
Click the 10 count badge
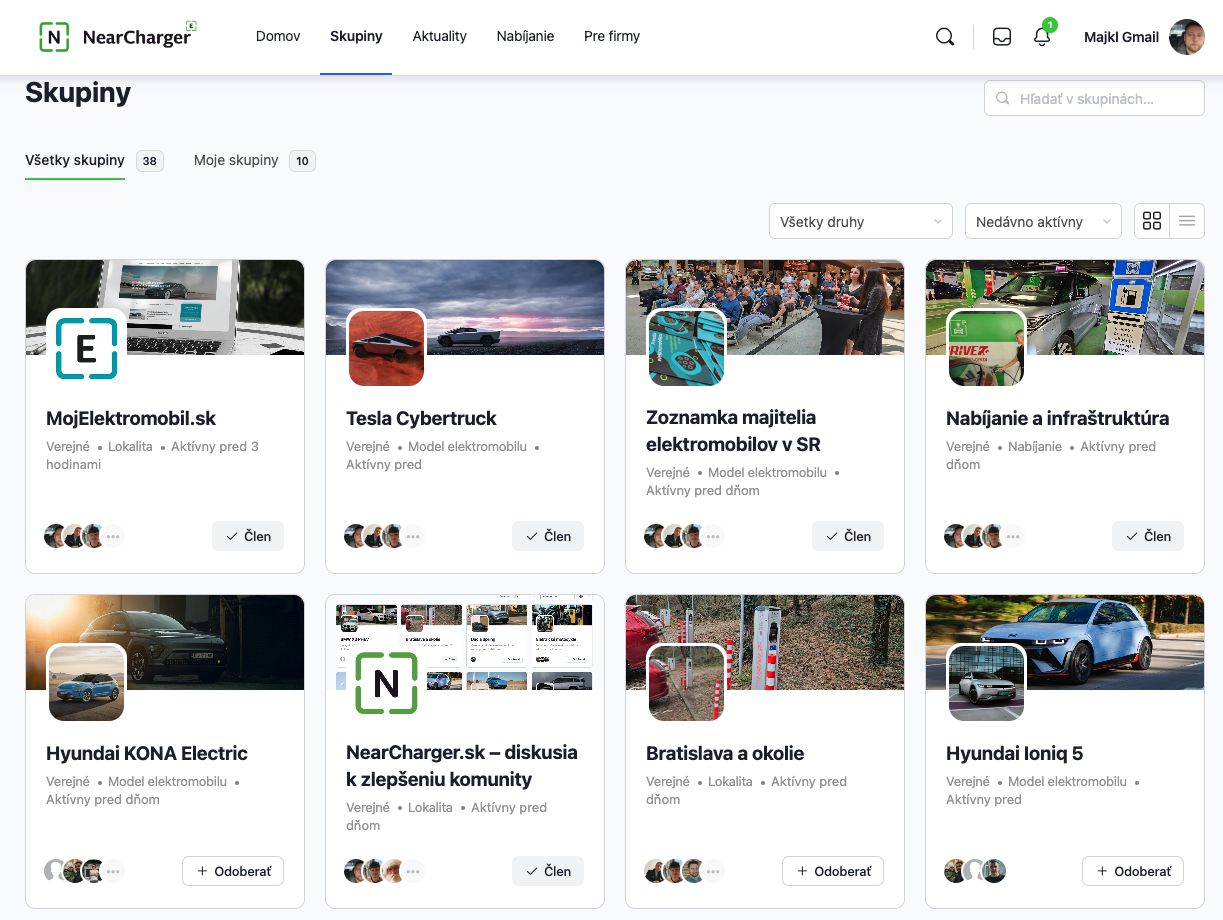pyautogui.click(x=302, y=160)
